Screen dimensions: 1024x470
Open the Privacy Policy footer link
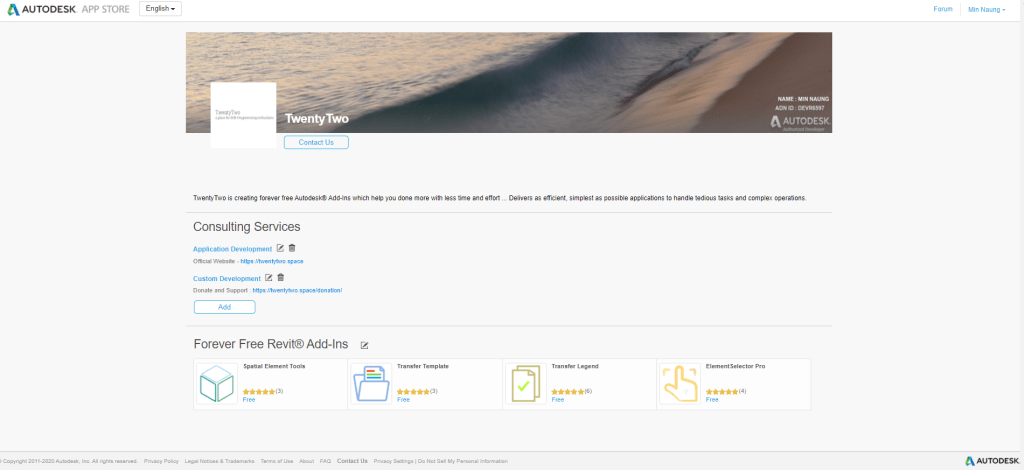coord(161,461)
